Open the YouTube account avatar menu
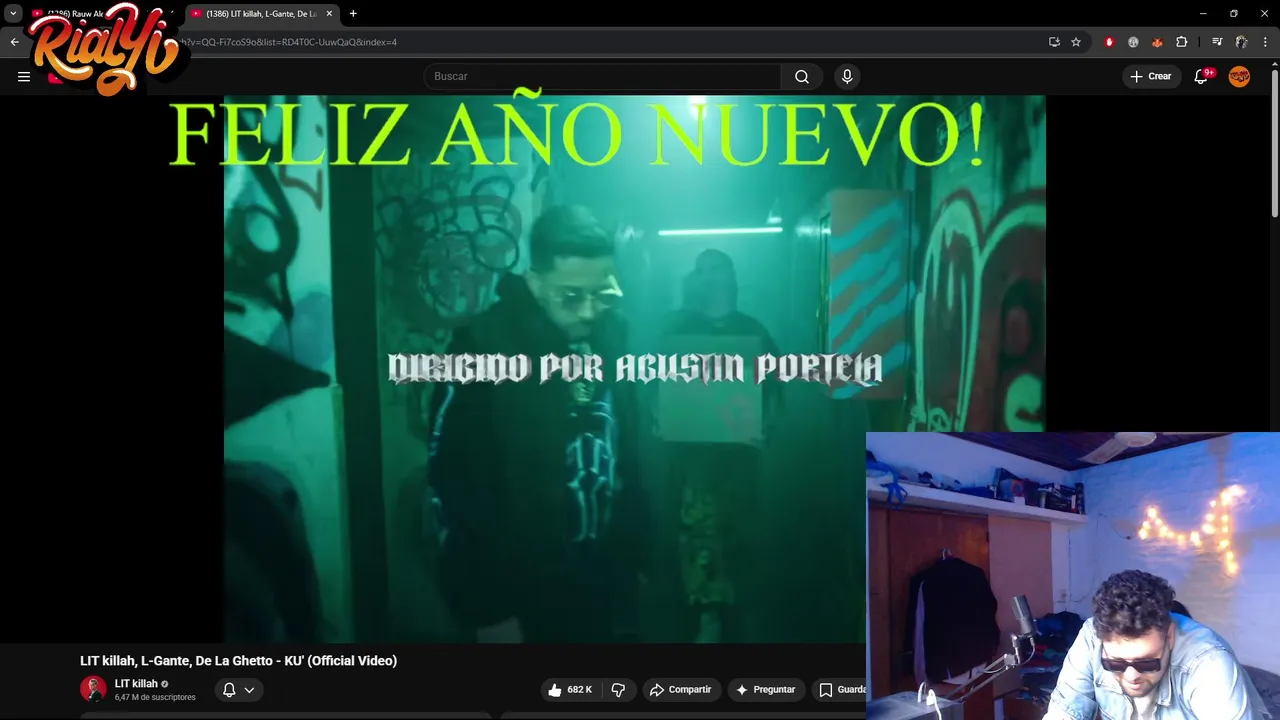1280x720 pixels. click(1239, 76)
